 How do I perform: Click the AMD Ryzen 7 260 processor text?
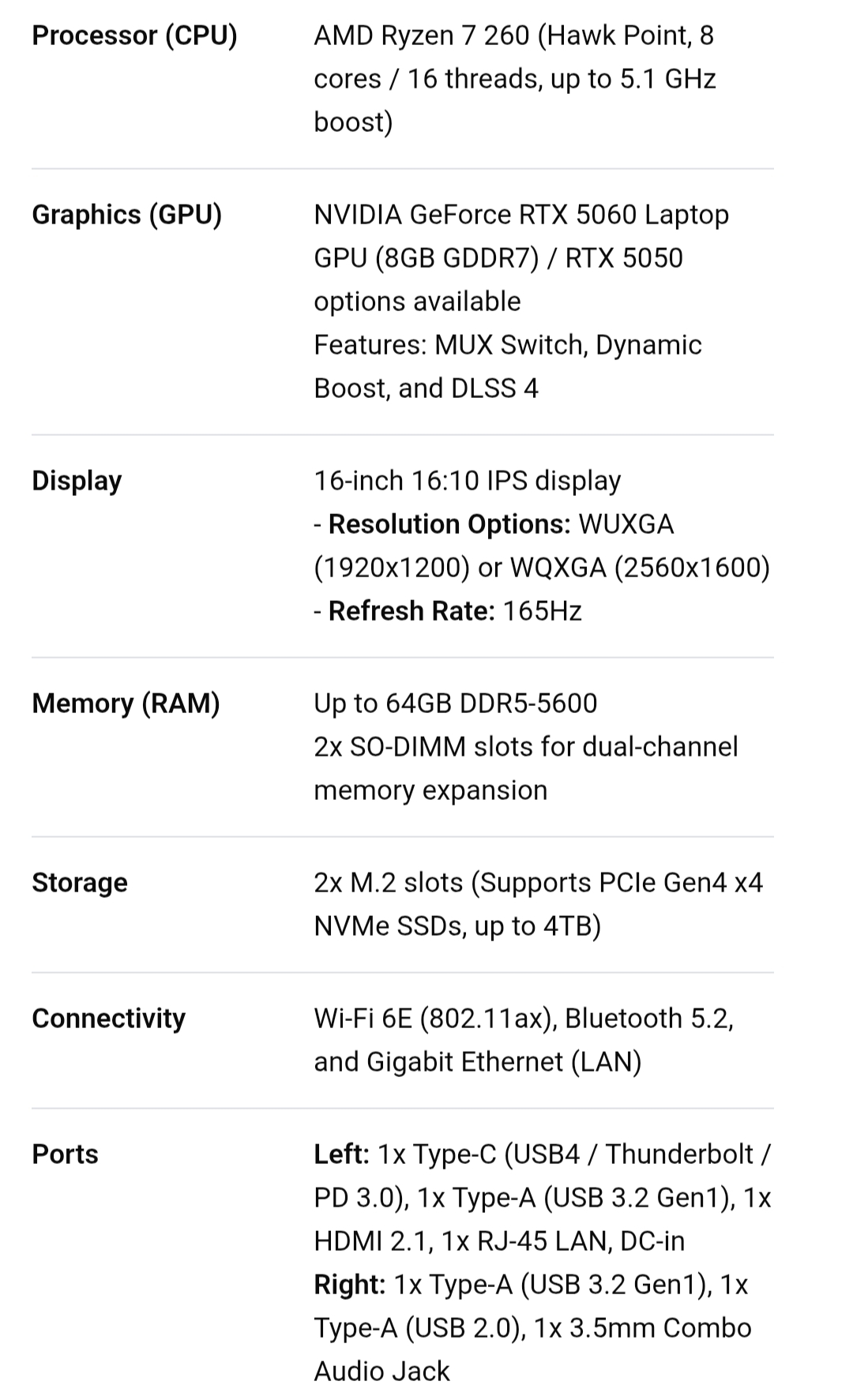coord(515,78)
